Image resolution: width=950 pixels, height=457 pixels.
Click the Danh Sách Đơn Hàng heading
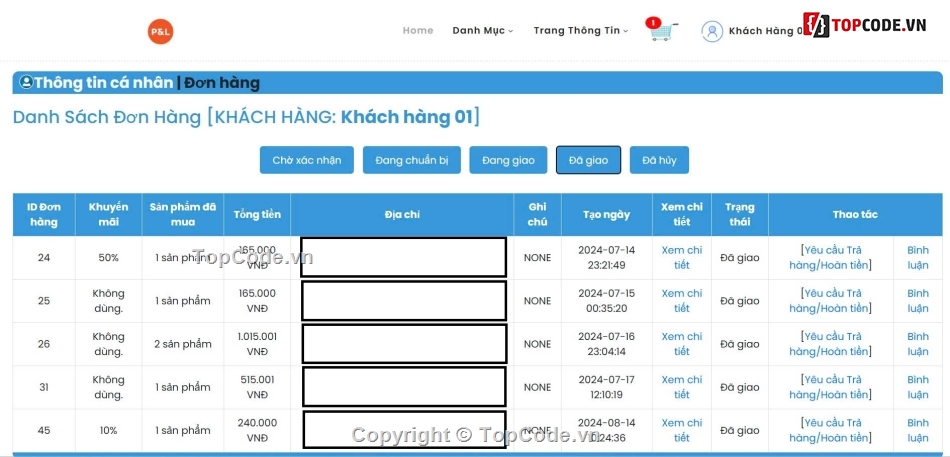tap(246, 117)
